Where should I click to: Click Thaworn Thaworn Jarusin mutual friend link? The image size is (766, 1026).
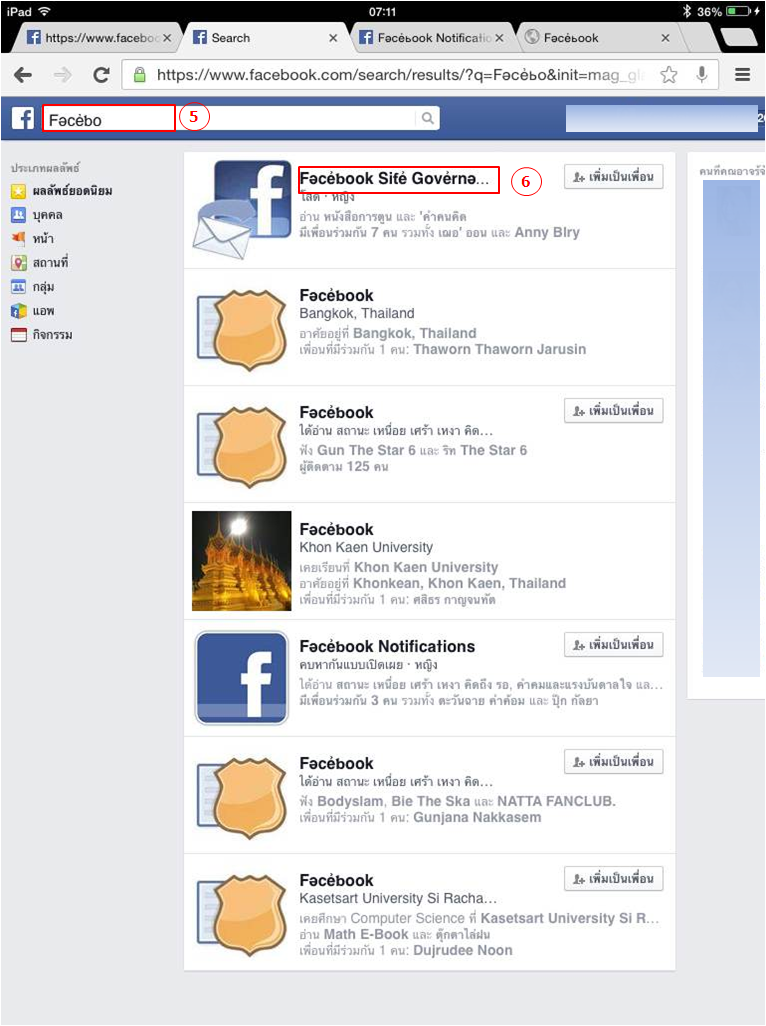pyautogui.click(x=499, y=349)
